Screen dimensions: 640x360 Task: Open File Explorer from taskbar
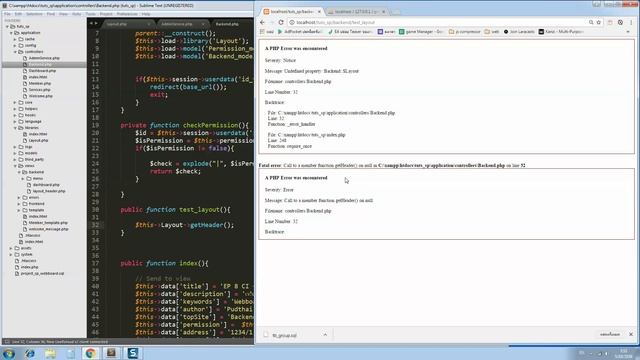point(50,353)
